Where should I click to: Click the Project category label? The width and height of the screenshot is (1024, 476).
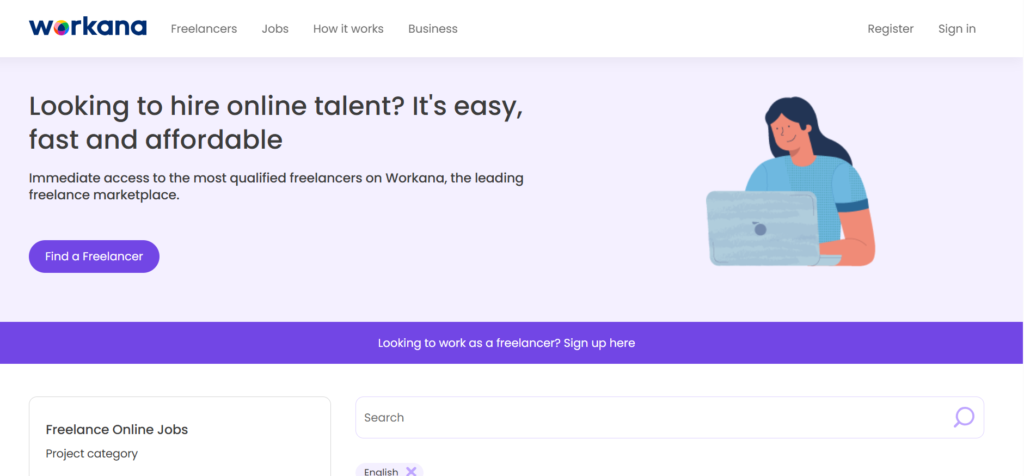[x=91, y=453]
